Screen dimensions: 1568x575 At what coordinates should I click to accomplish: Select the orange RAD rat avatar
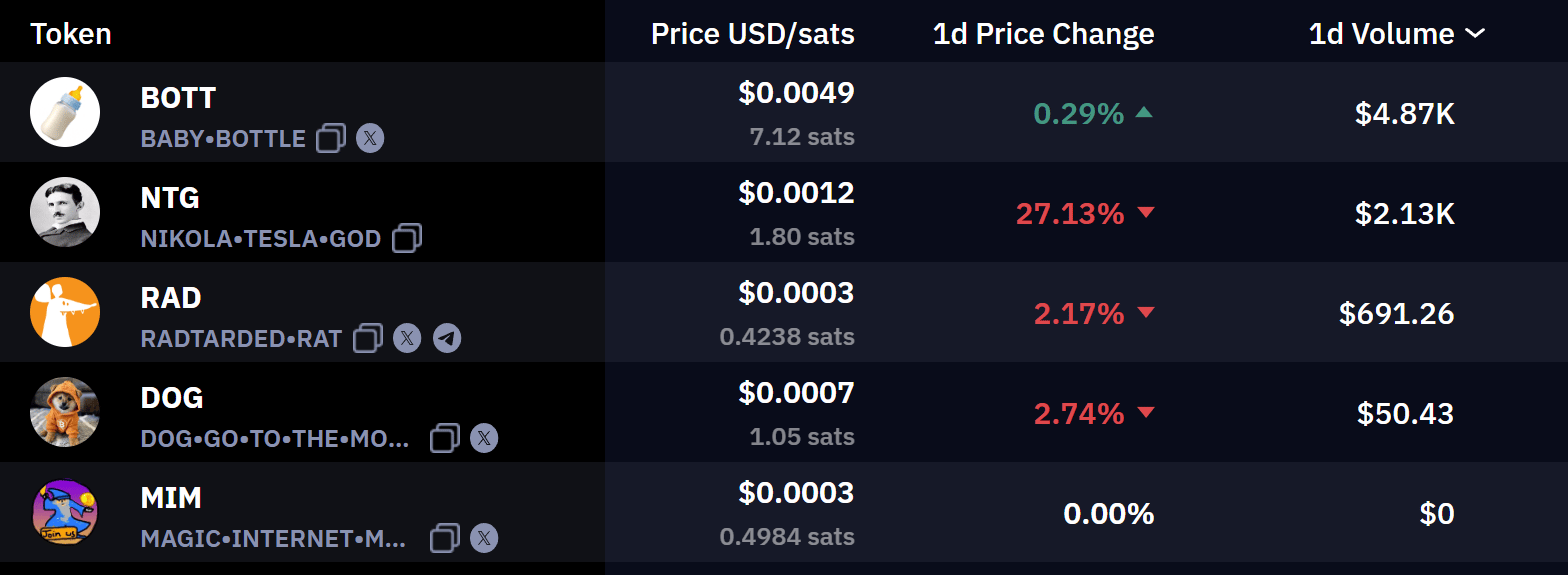[65, 312]
